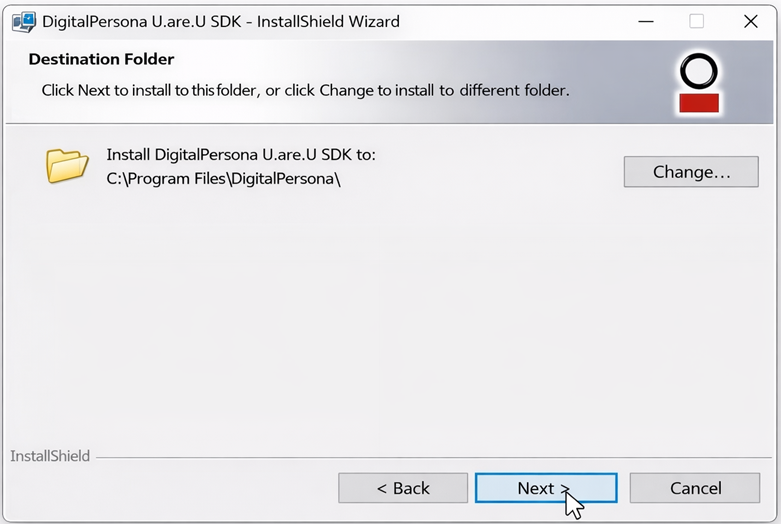Viewport: 781px width, 524px height.
Task: Go to the previous step with Back
Action: click(403, 488)
